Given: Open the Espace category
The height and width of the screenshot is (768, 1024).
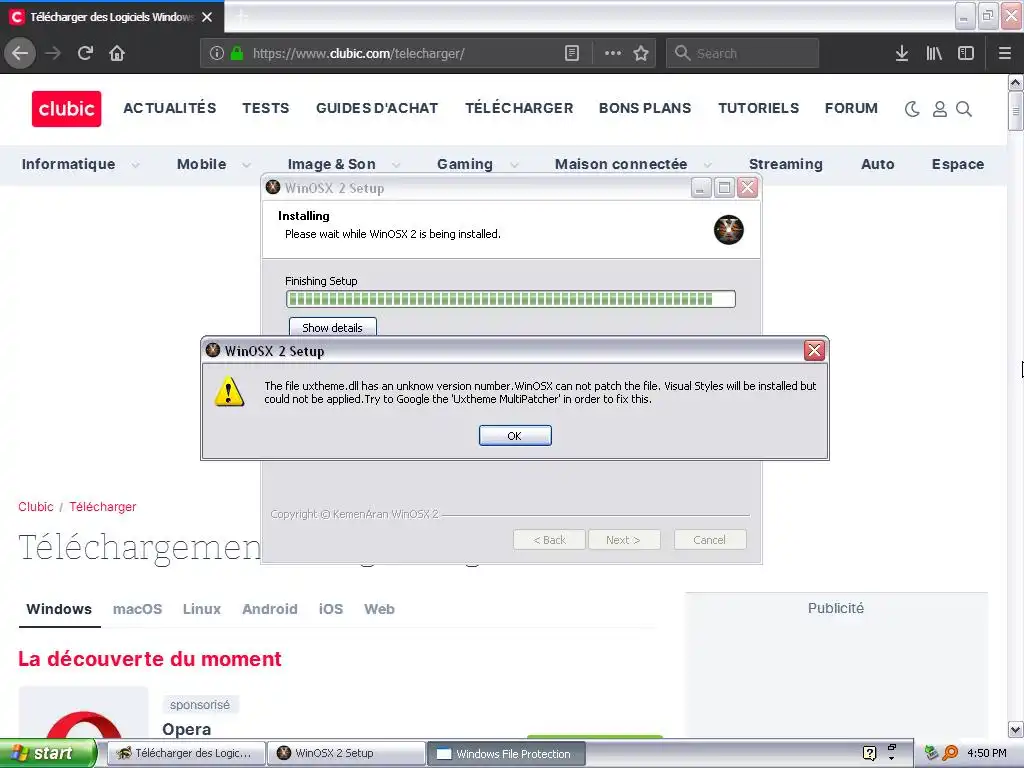Looking at the screenshot, I should pos(957,164).
